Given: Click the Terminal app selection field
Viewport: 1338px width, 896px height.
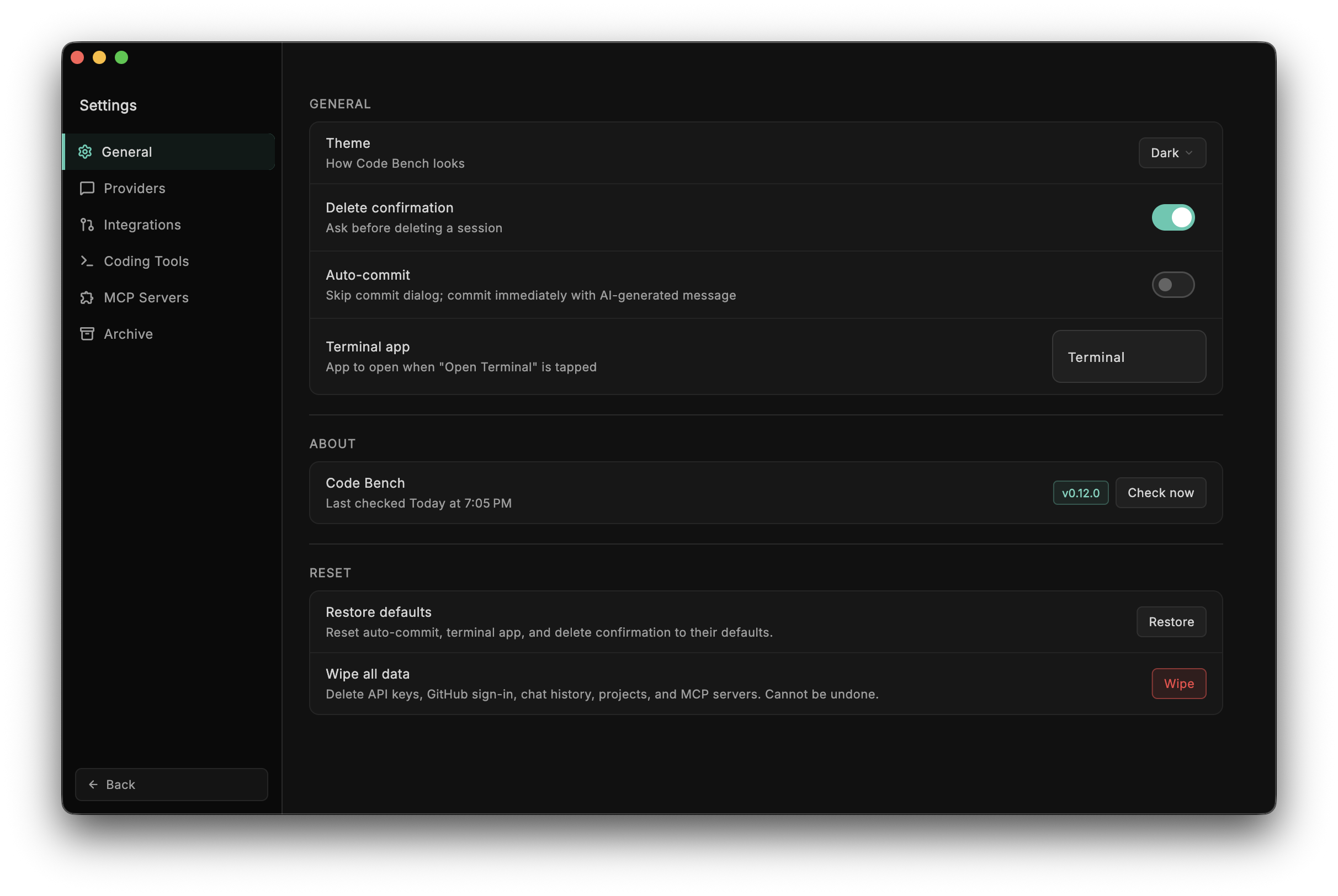Looking at the screenshot, I should click(1129, 356).
